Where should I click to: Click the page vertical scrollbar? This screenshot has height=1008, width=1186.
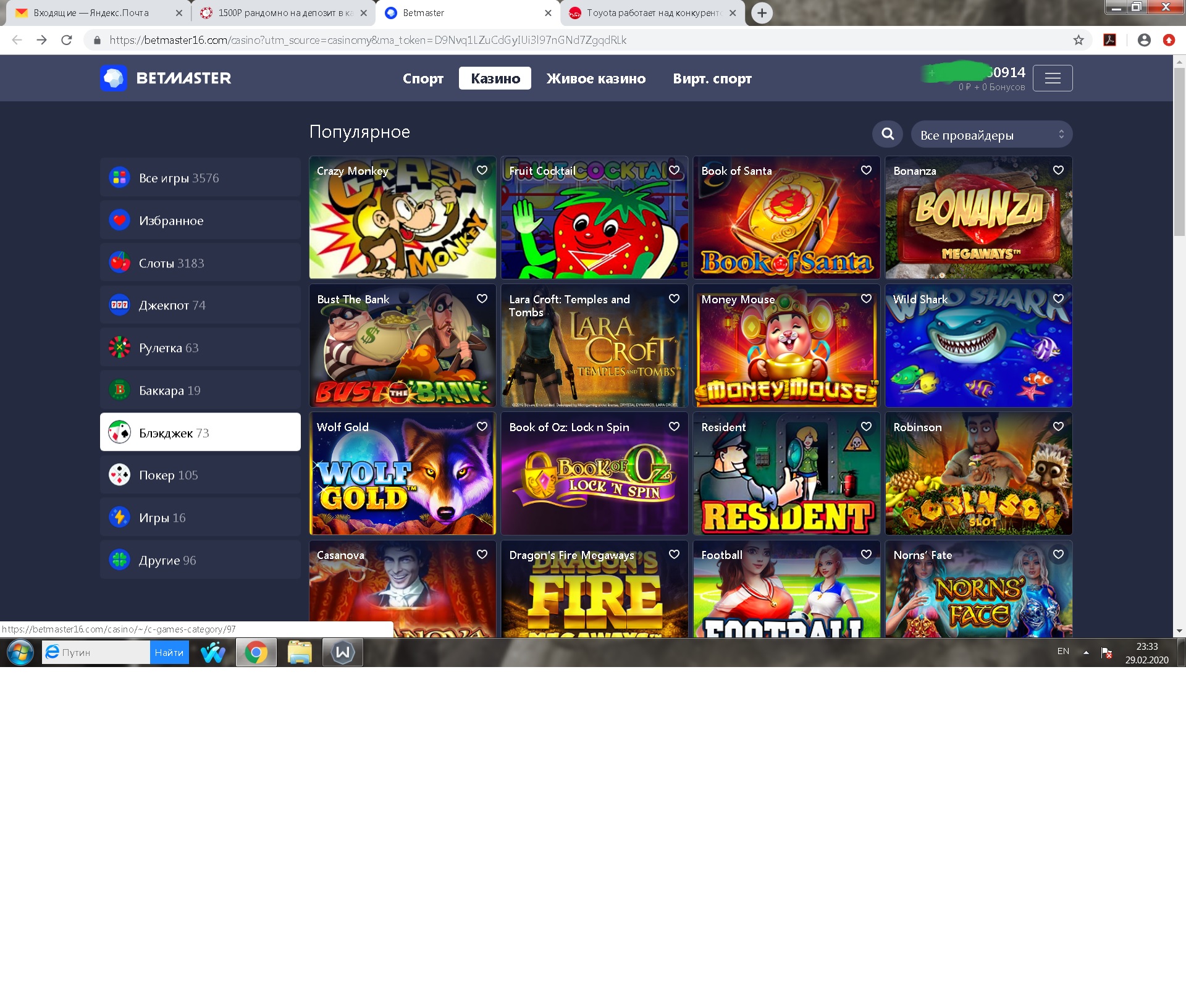tap(1179, 148)
